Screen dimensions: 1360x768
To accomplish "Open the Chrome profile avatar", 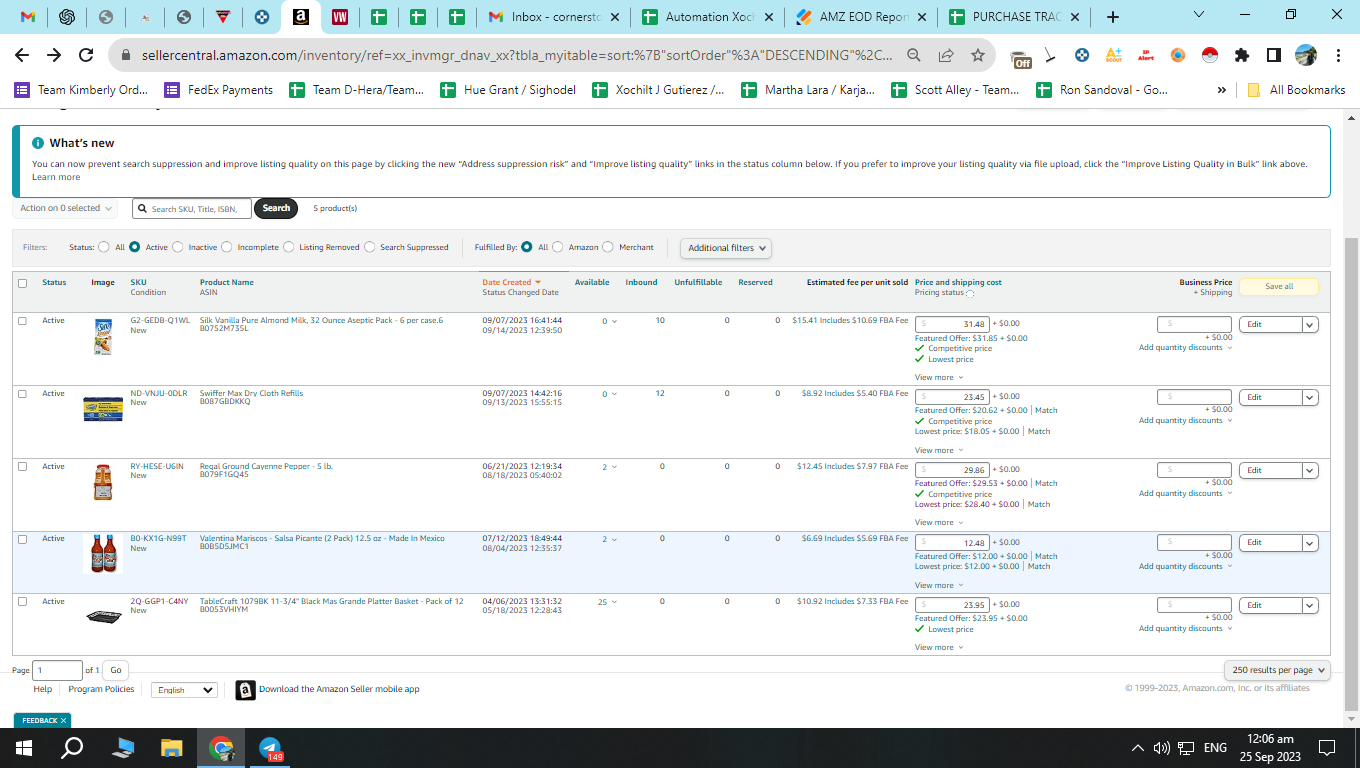I will click(x=1306, y=56).
